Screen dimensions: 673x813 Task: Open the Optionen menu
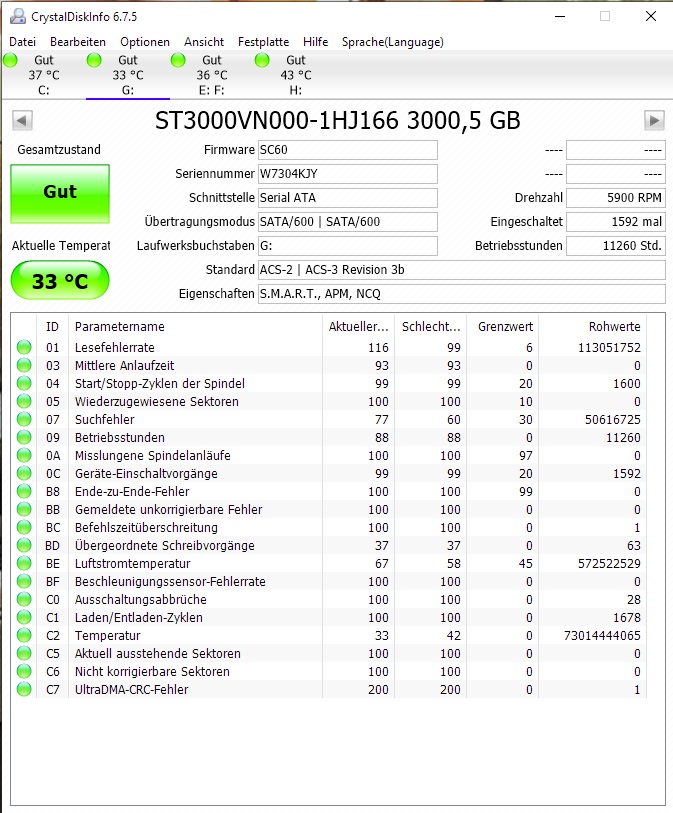pyautogui.click(x=145, y=42)
